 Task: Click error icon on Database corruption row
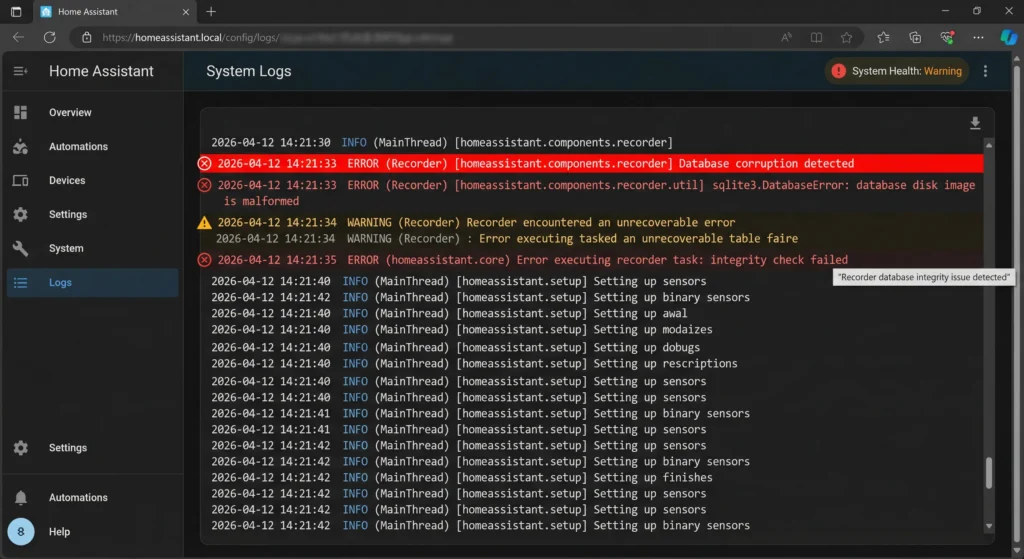204,163
